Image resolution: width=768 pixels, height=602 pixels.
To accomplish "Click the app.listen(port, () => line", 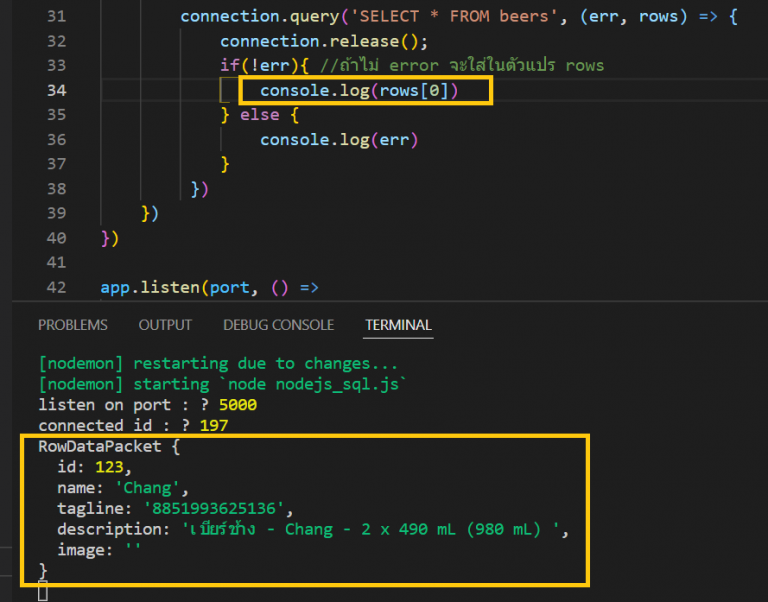I will pyautogui.click(x=208, y=288).
